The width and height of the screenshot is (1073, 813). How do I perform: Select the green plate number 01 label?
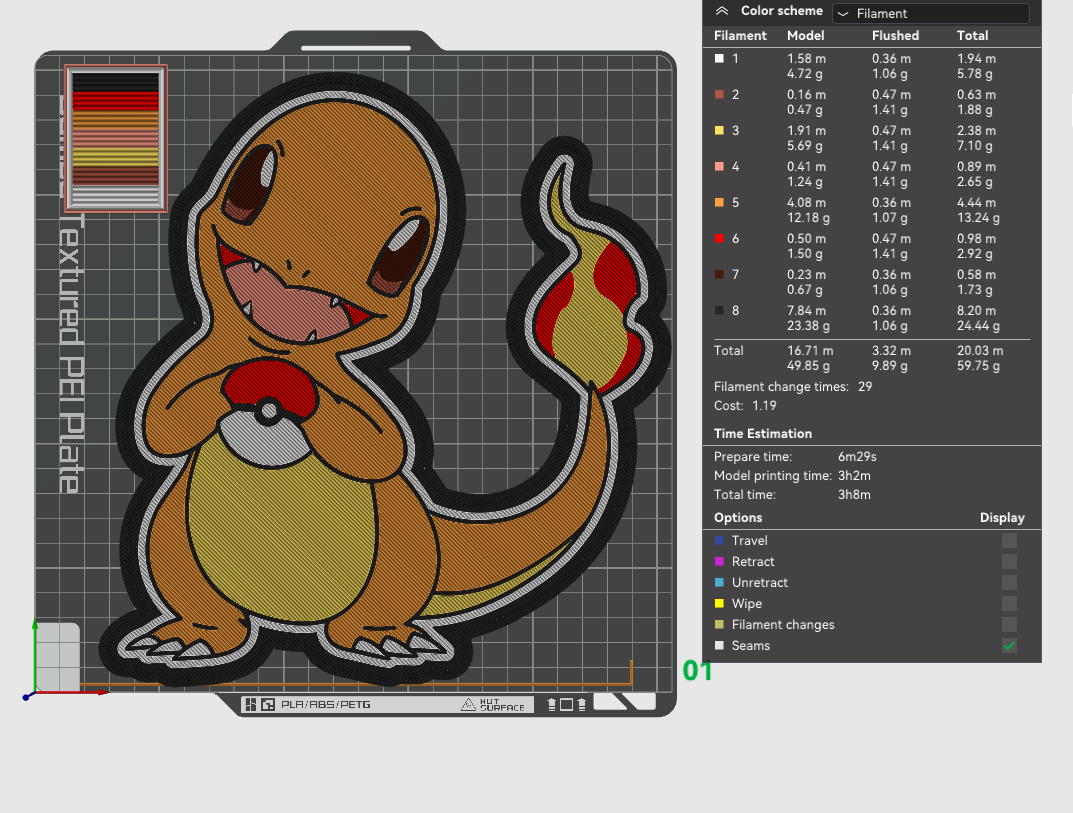pyautogui.click(x=696, y=672)
